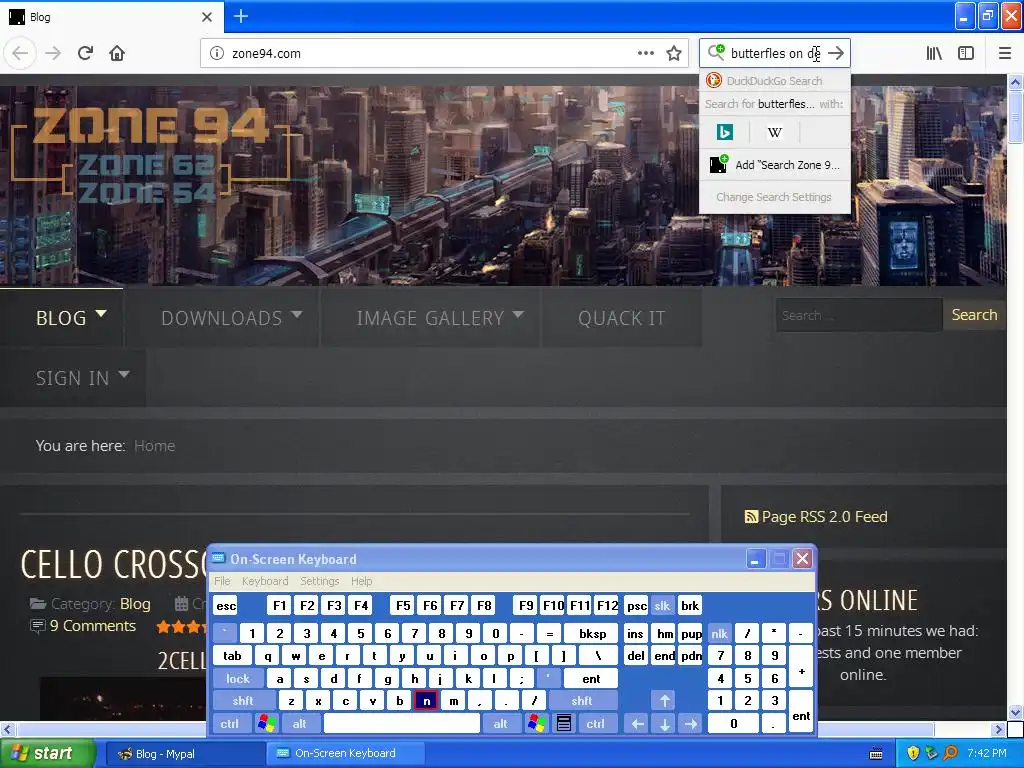This screenshot has width=1024, height=768.
Task: Click the browser search box text field
Action: [776, 53]
